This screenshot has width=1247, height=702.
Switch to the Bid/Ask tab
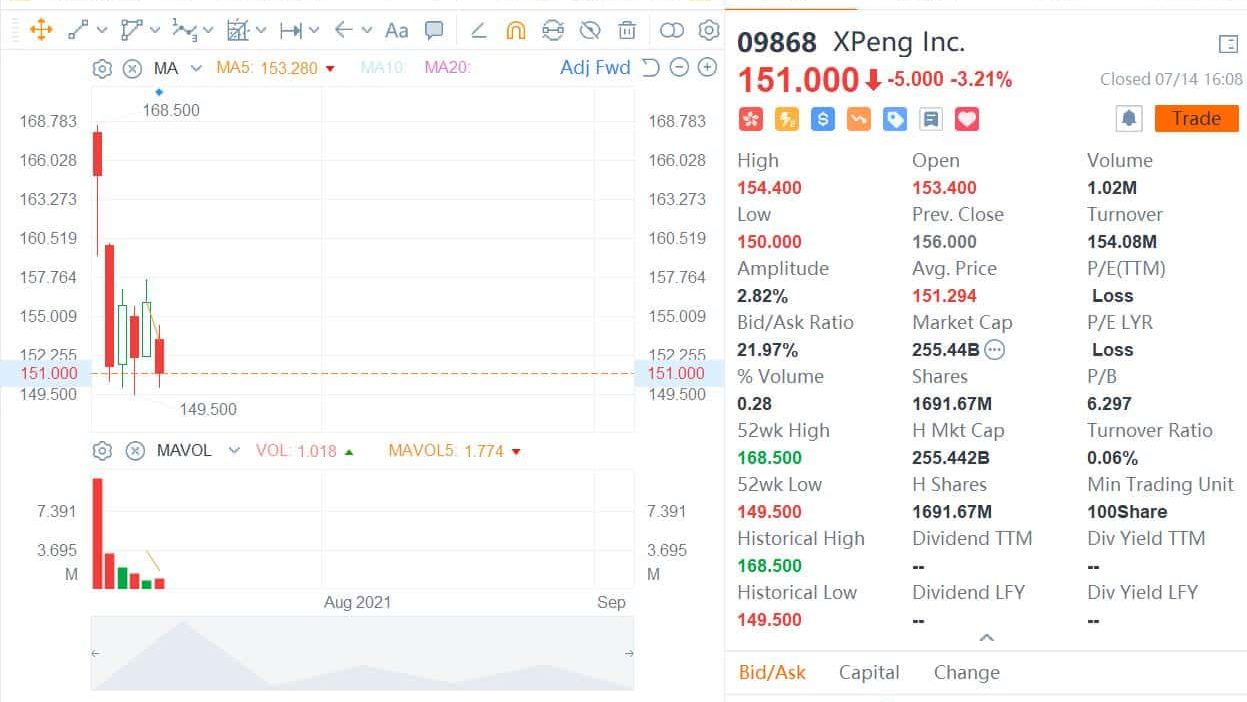point(772,672)
